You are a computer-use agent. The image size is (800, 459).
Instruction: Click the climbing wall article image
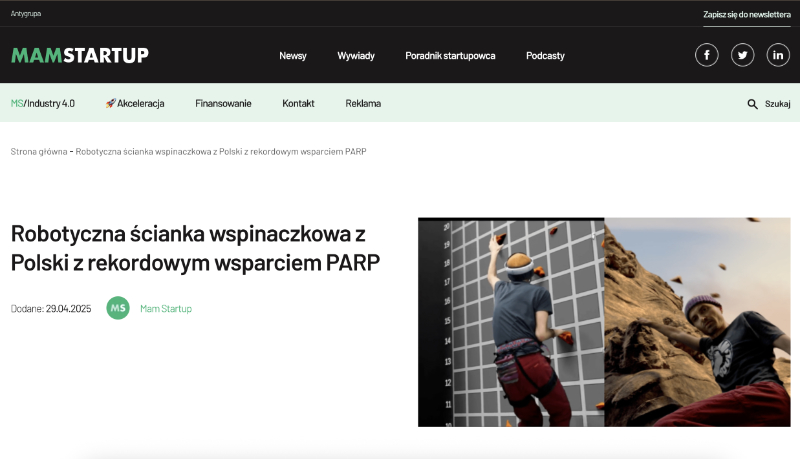604,322
